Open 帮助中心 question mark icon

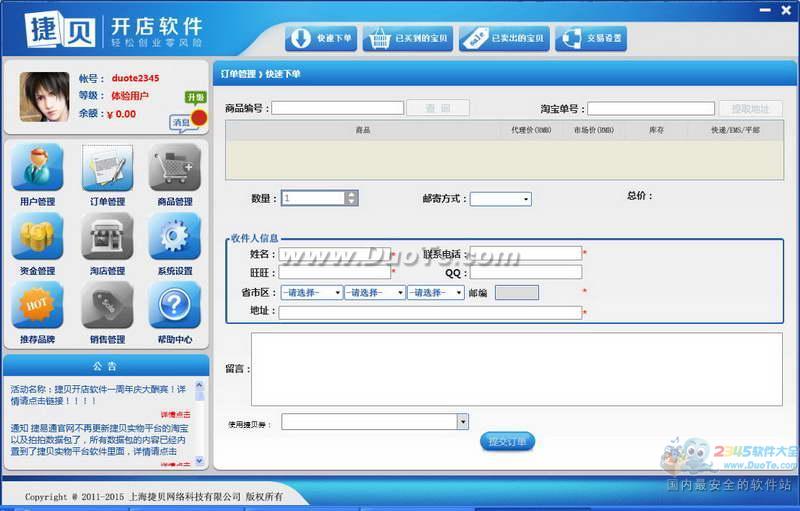175,305
